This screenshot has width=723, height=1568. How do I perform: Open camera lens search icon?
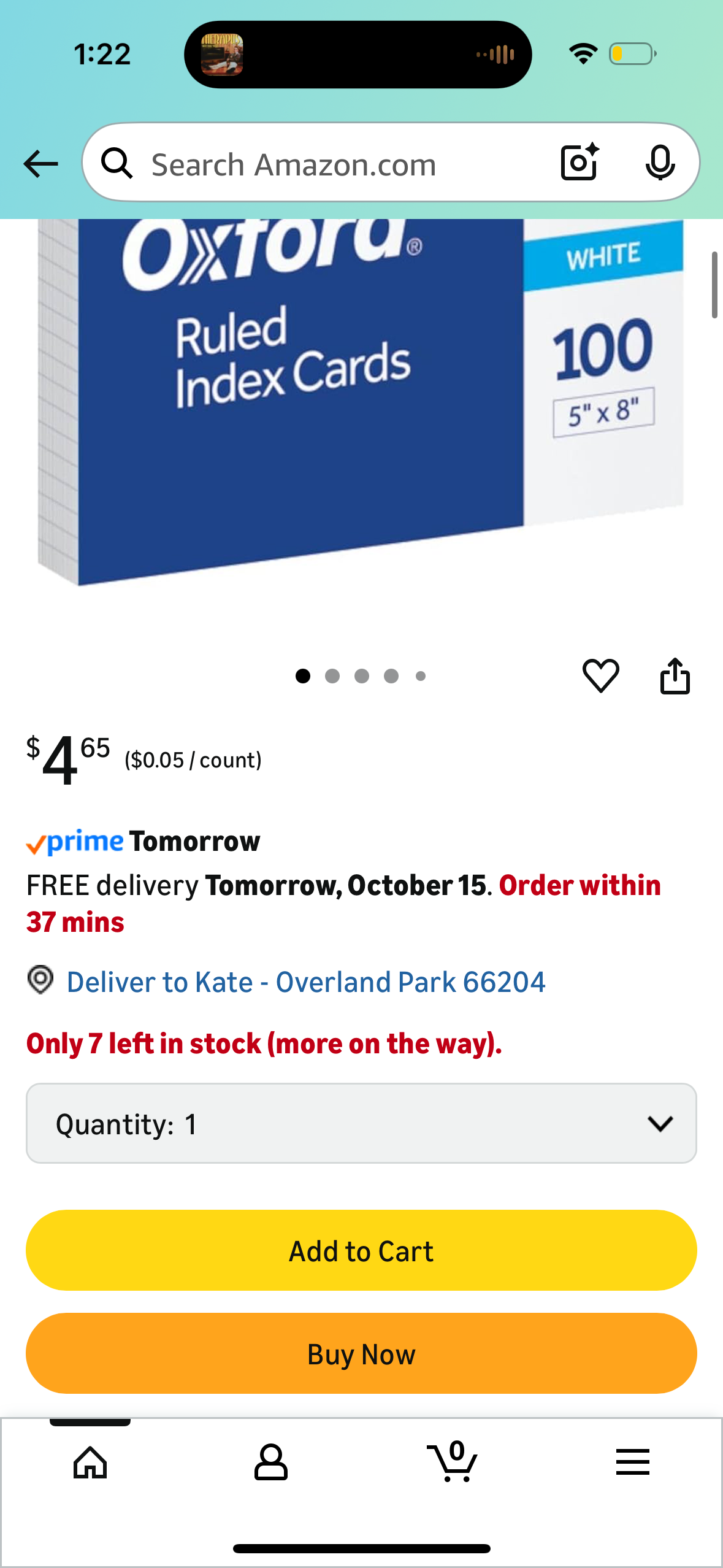coord(580,162)
